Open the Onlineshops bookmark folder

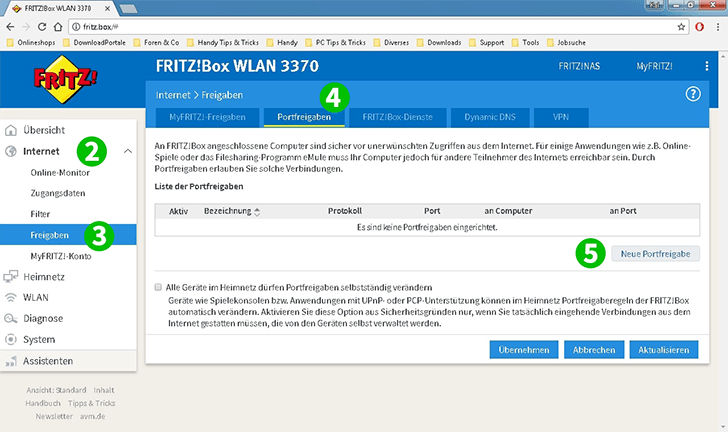(x=31, y=43)
